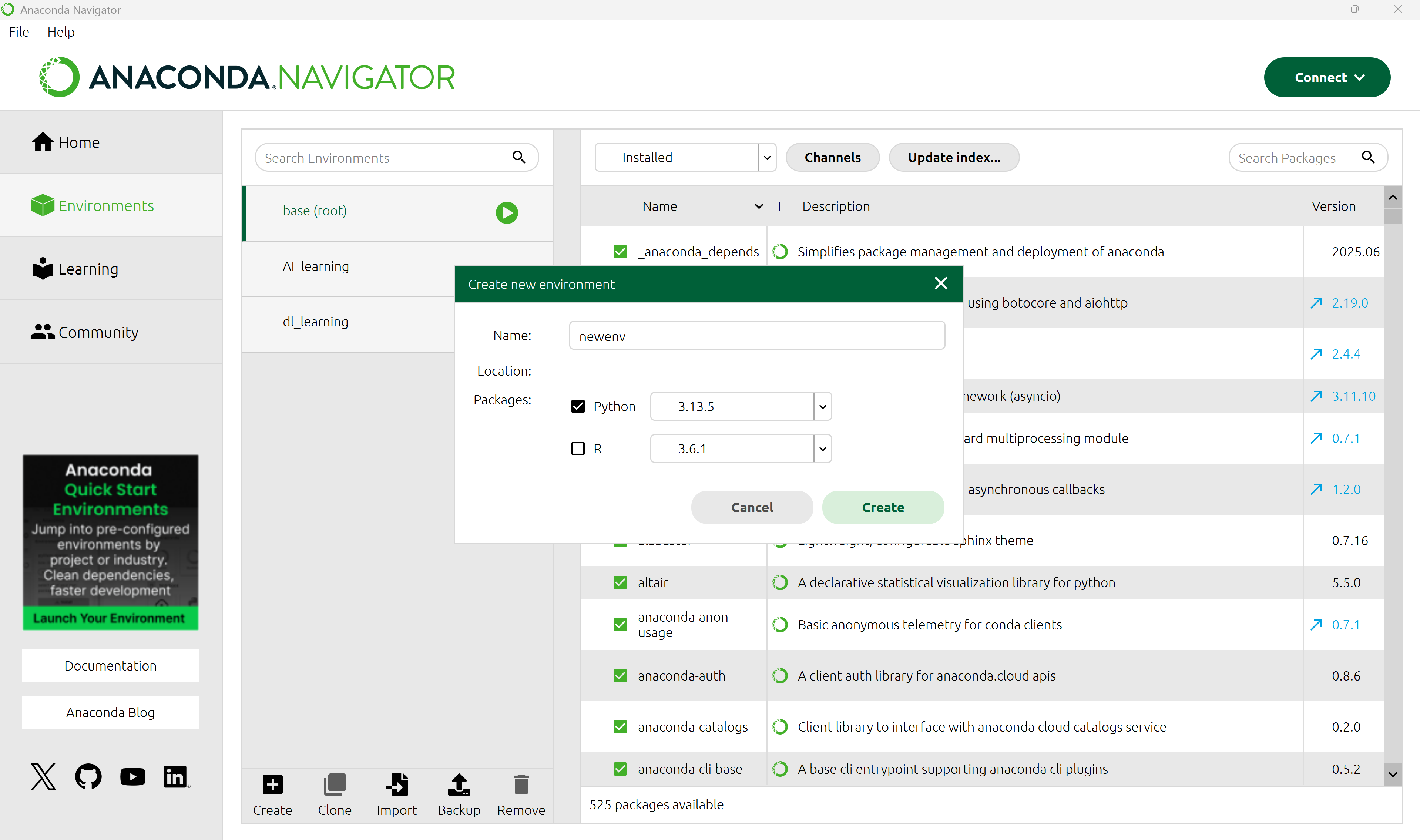The height and width of the screenshot is (840, 1420).
Task: Click the Create button in dialog
Action: (x=882, y=507)
